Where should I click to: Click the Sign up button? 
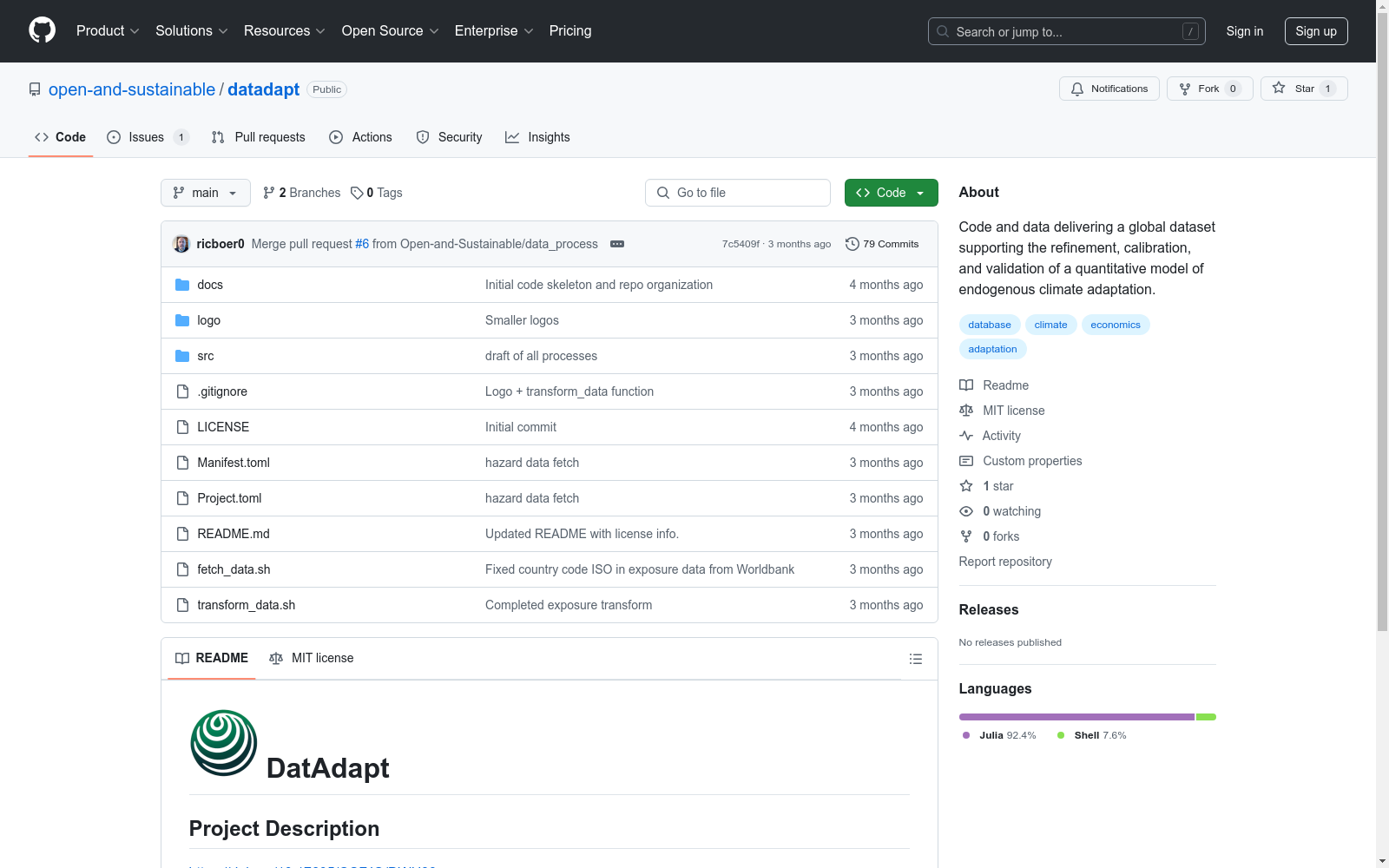[x=1316, y=31]
